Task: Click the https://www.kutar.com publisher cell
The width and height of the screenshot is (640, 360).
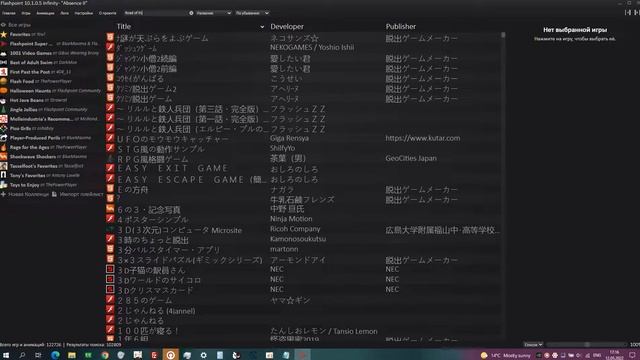Action: (422, 138)
